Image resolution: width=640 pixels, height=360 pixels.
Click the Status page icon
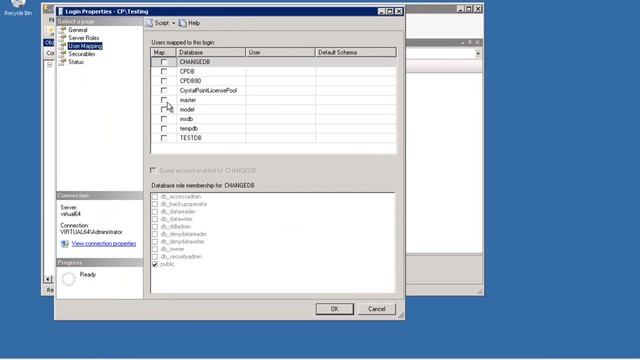(62, 62)
